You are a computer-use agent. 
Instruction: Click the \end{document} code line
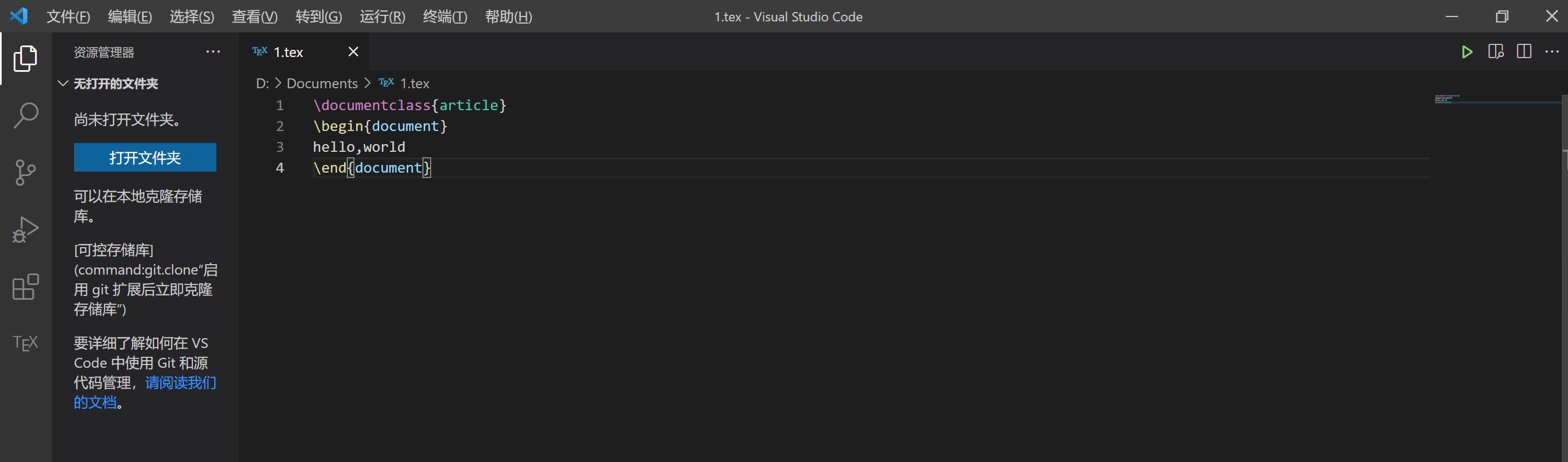point(372,167)
